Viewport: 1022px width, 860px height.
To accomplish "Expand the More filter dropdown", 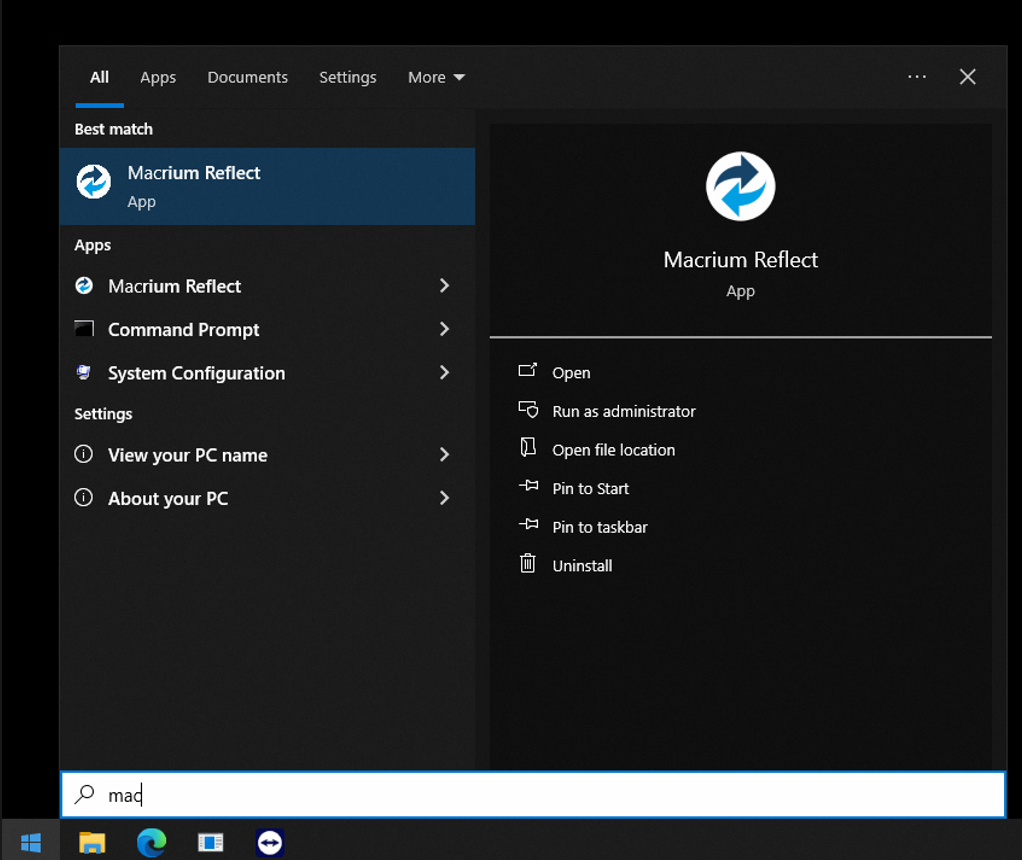I will (x=436, y=77).
